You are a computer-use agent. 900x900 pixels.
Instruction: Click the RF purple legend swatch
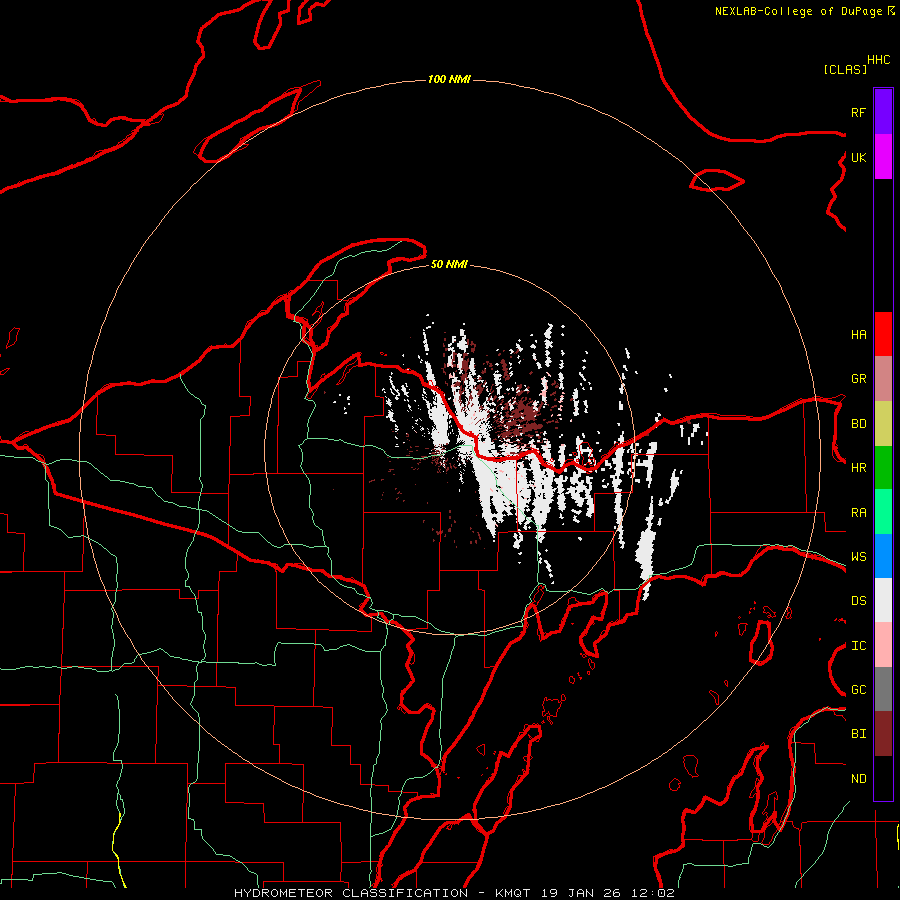[883, 111]
